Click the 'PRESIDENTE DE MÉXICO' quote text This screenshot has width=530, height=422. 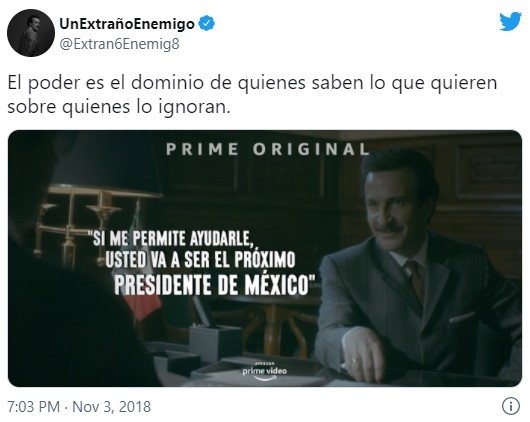(x=214, y=285)
